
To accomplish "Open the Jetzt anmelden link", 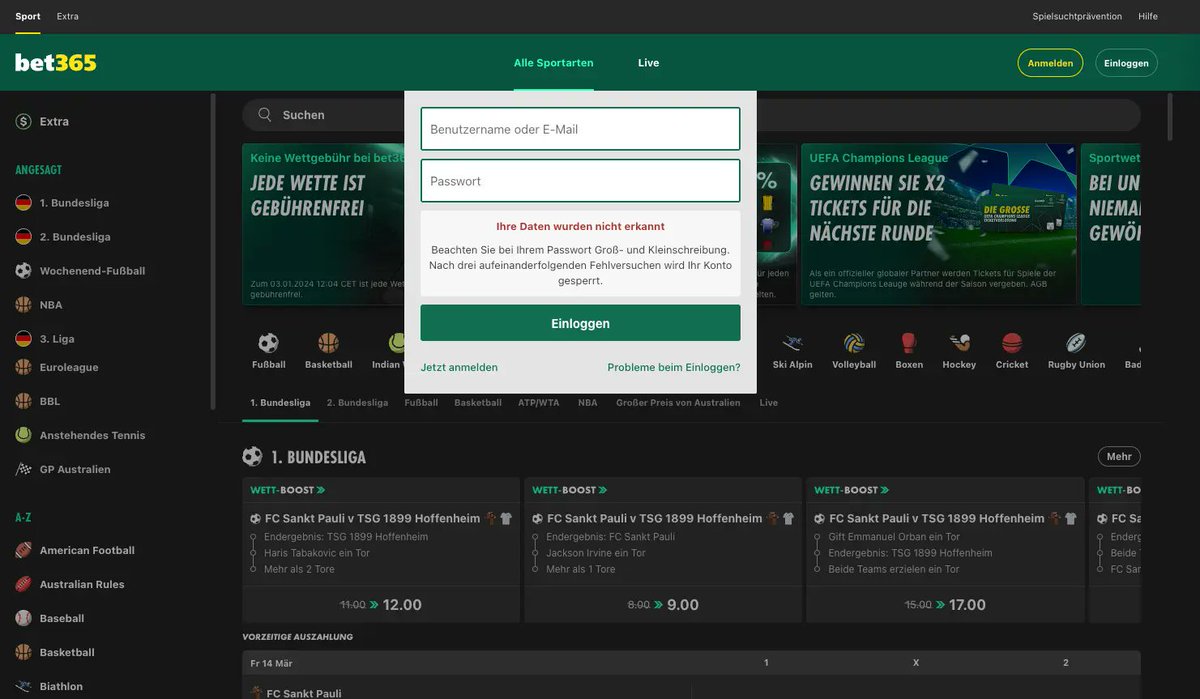I will (x=459, y=367).
